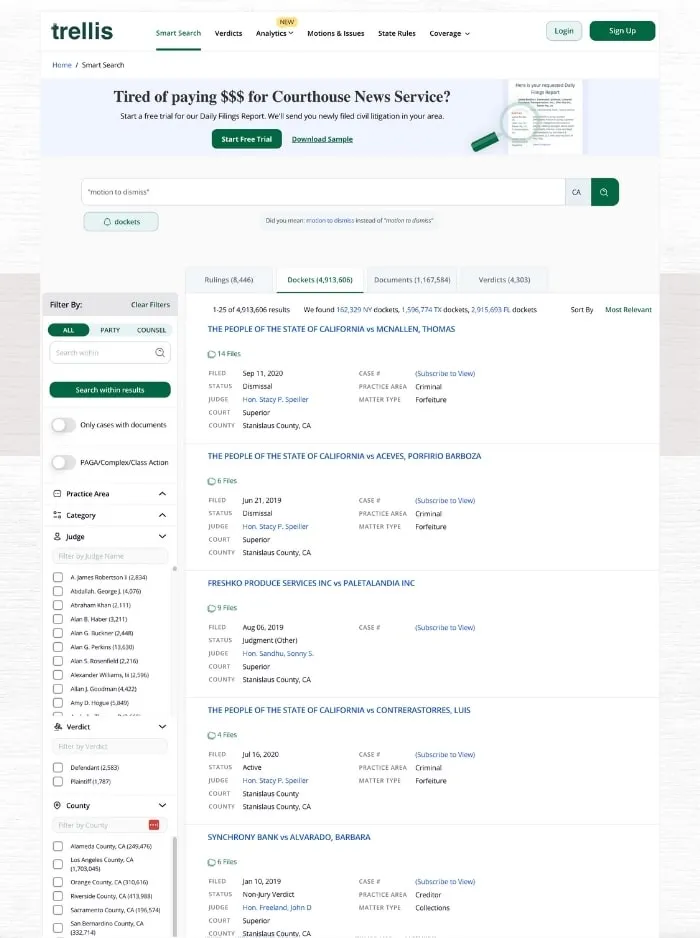Screen dimensions: 700x938
Task: Check Orange County, CA checkbox
Action: 58,882
